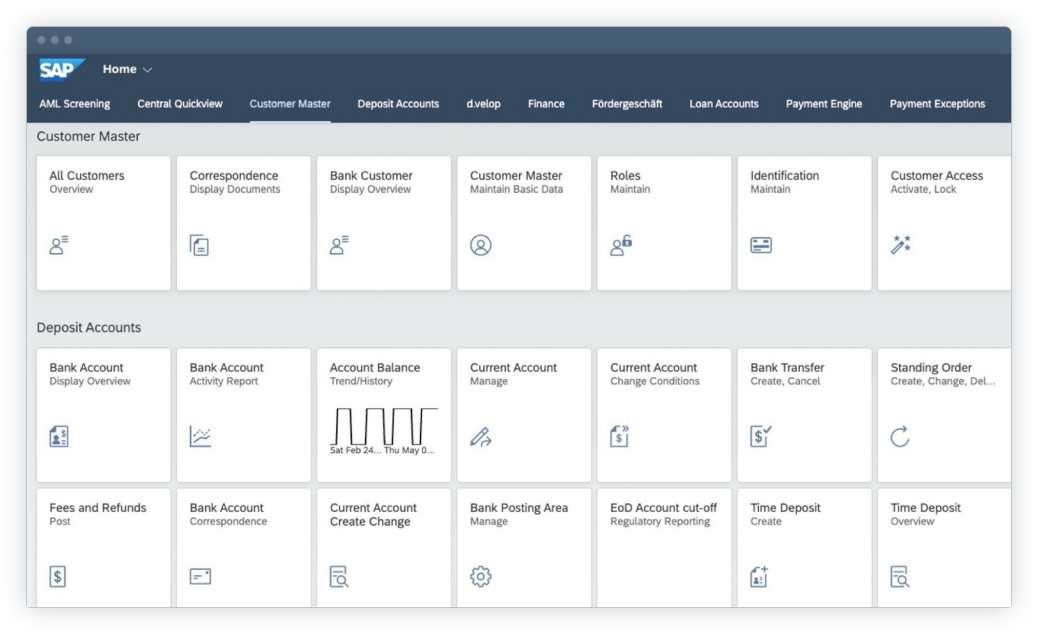The image size is (1038, 634).
Task: Click the Roles person-with-lock icon
Action: (621, 245)
